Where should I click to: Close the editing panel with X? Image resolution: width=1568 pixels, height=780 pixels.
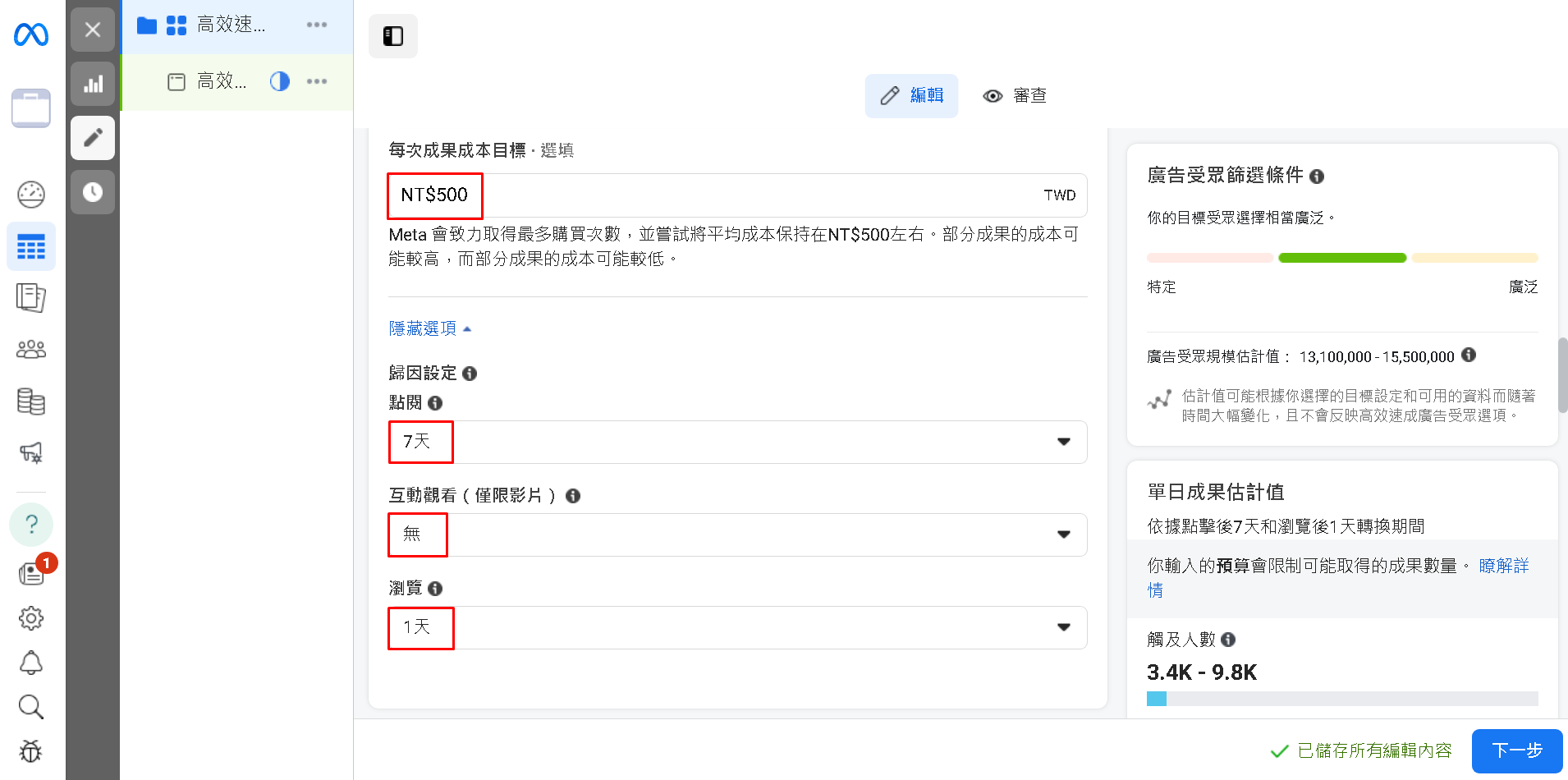[x=93, y=30]
